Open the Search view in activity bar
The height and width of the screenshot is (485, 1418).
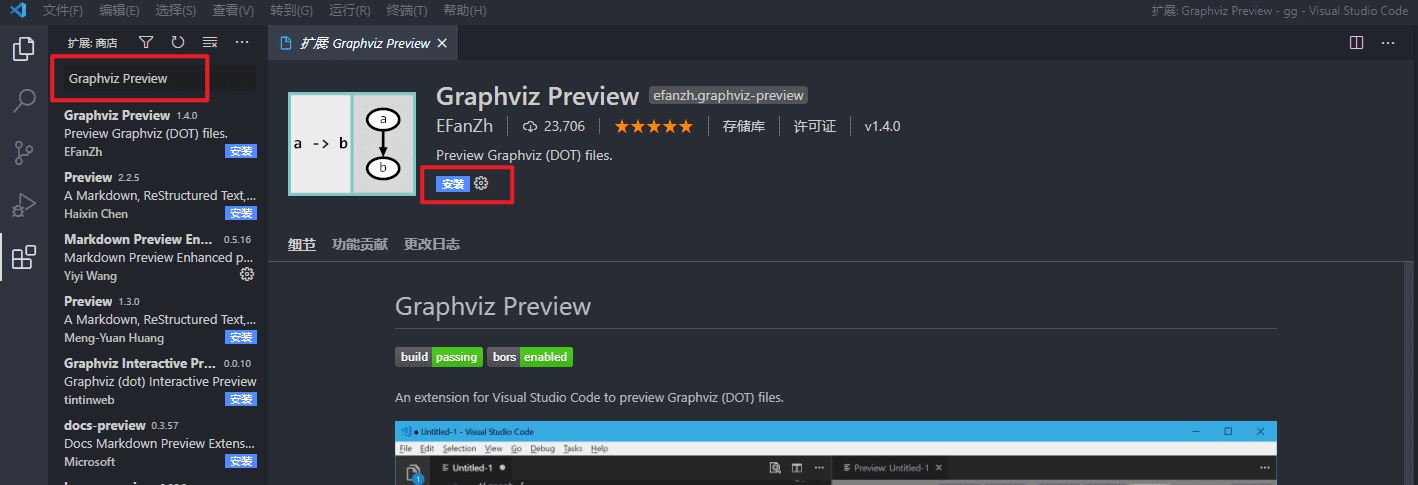[24, 100]
